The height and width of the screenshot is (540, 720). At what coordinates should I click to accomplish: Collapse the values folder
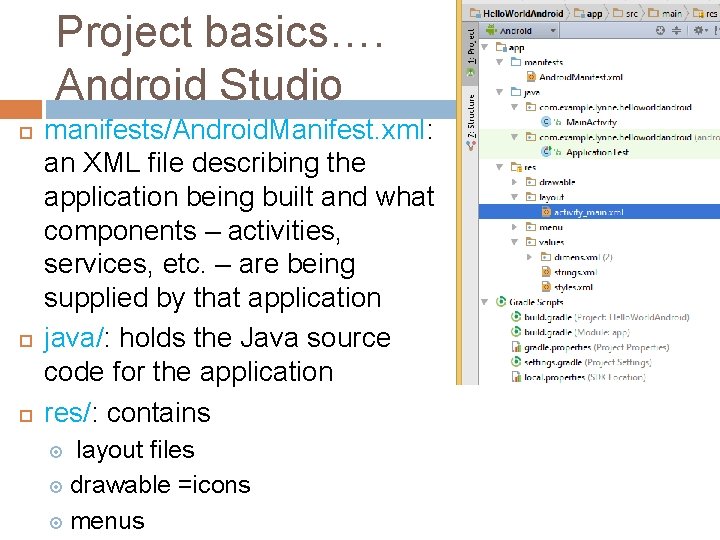click(515, 242)
